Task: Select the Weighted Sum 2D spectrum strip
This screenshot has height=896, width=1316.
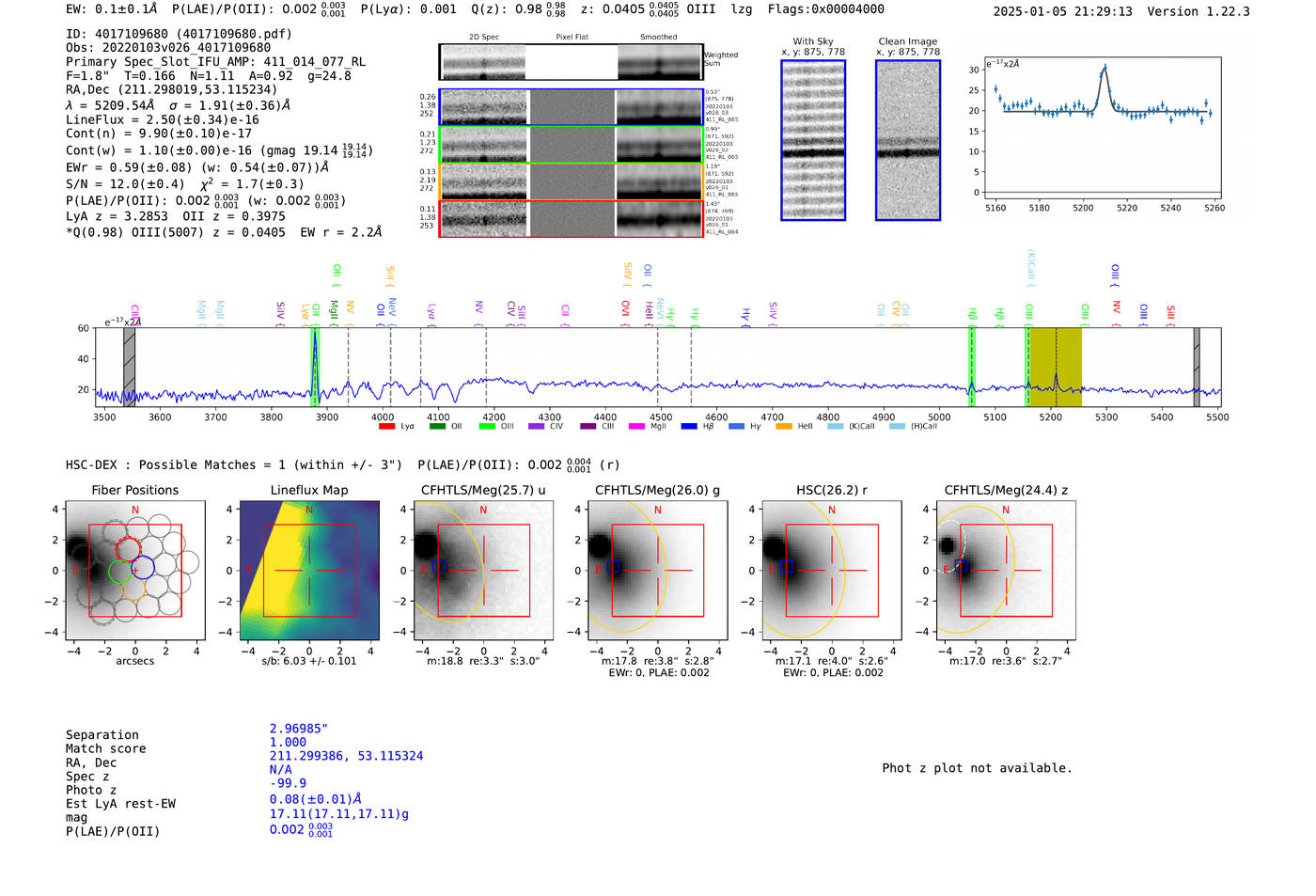Action: pos(572,62)
